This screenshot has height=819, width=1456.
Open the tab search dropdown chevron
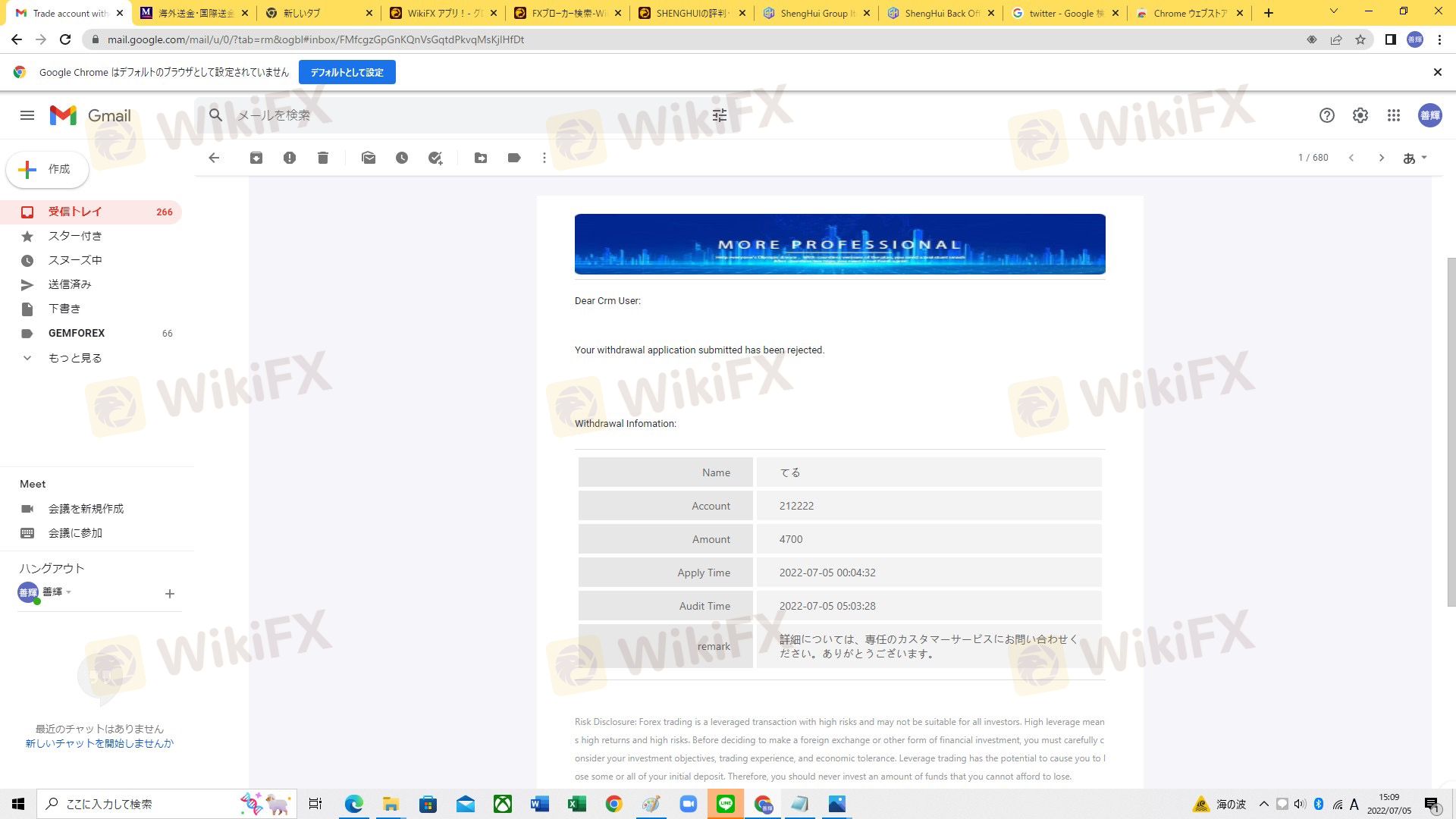click(x=1334, y=11)
